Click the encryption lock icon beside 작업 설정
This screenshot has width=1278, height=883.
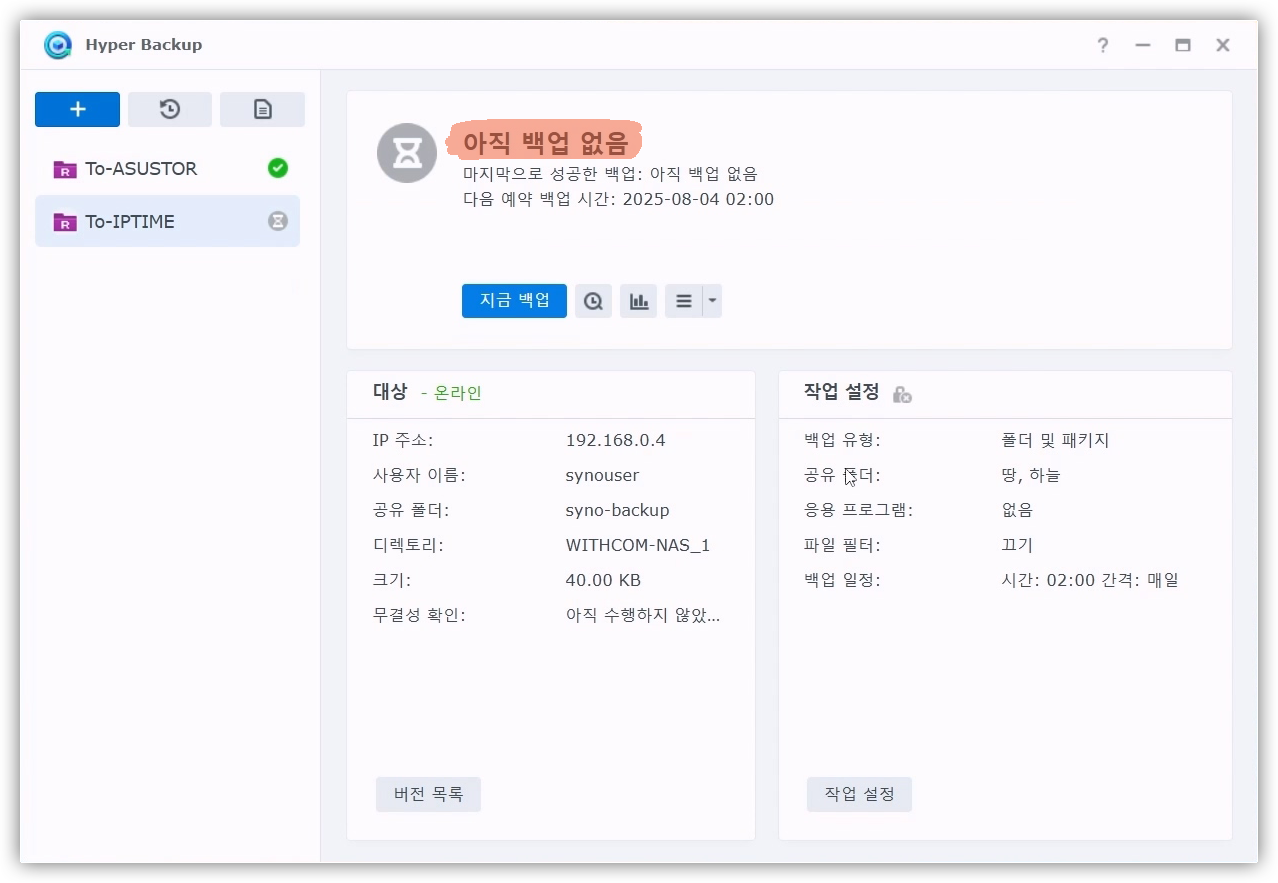coord(901,394)
